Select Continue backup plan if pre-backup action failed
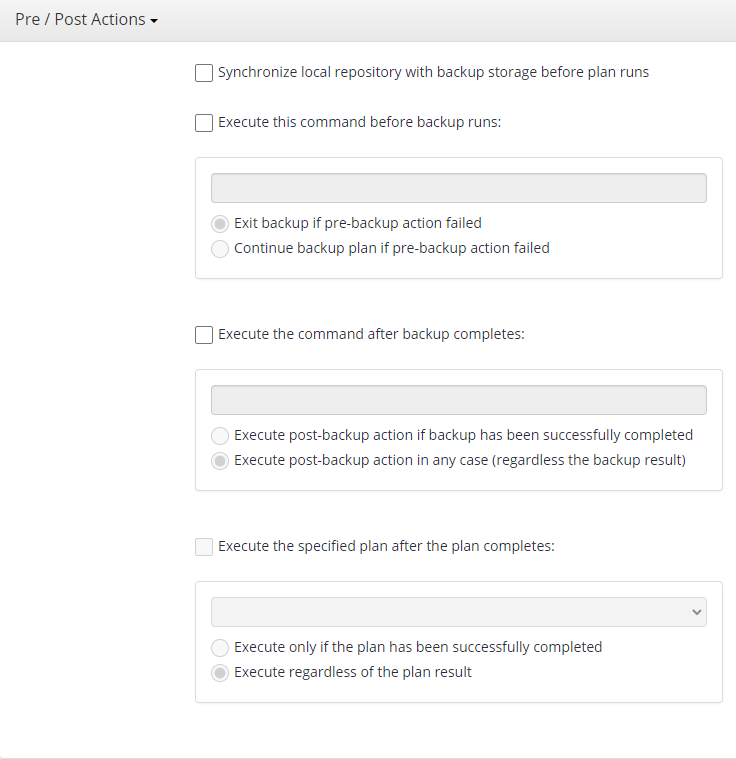736x759 pixels. click(x=220, y=249)
